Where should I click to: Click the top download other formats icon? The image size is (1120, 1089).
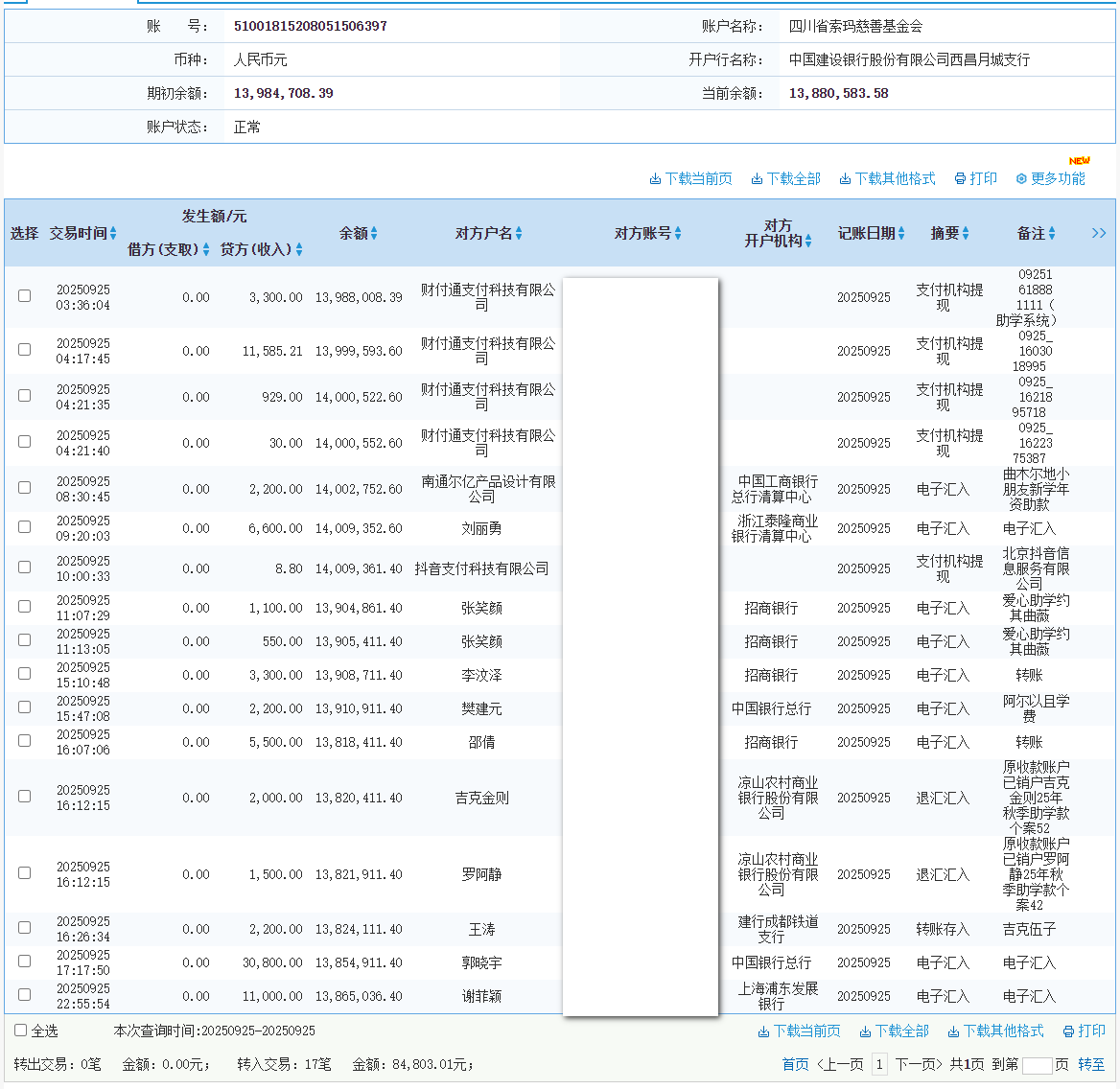845,179
